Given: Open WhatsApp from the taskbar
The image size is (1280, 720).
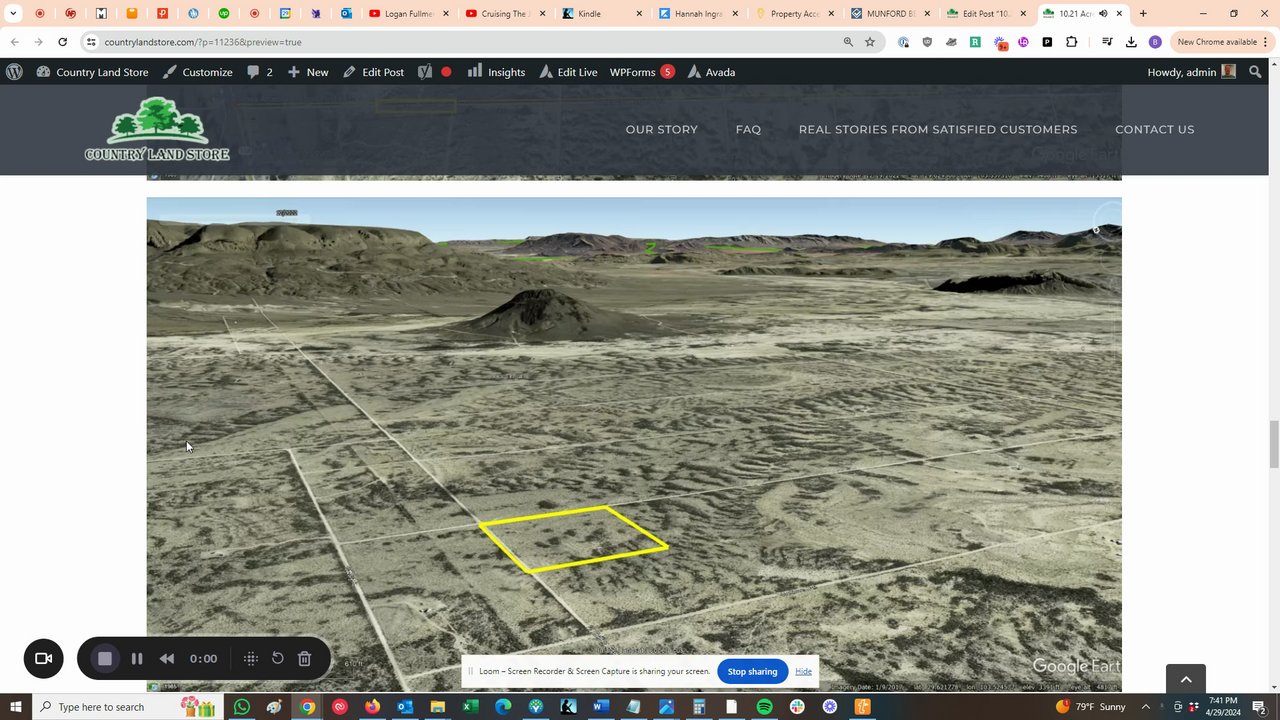Looking at the screenshot, I should pos(241,707).
